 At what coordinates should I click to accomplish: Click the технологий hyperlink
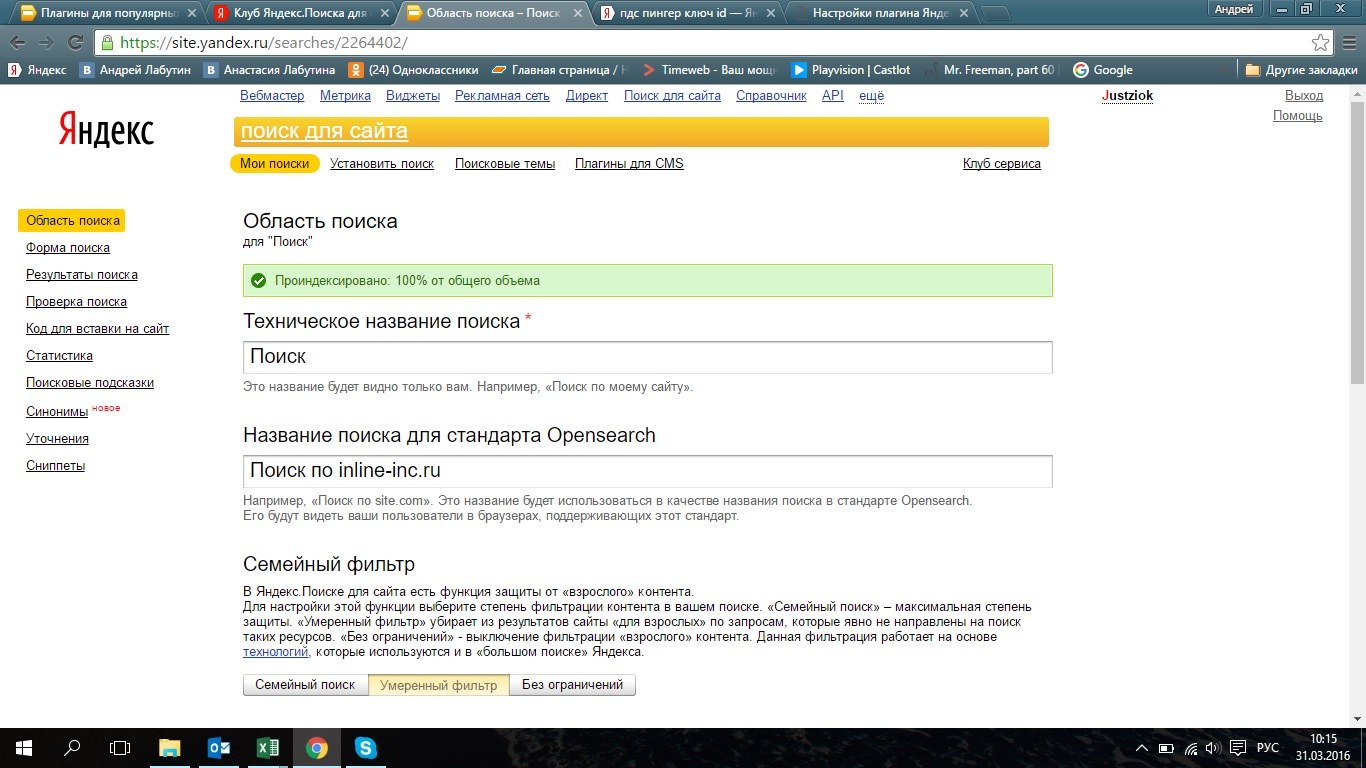tap(276, 652)
